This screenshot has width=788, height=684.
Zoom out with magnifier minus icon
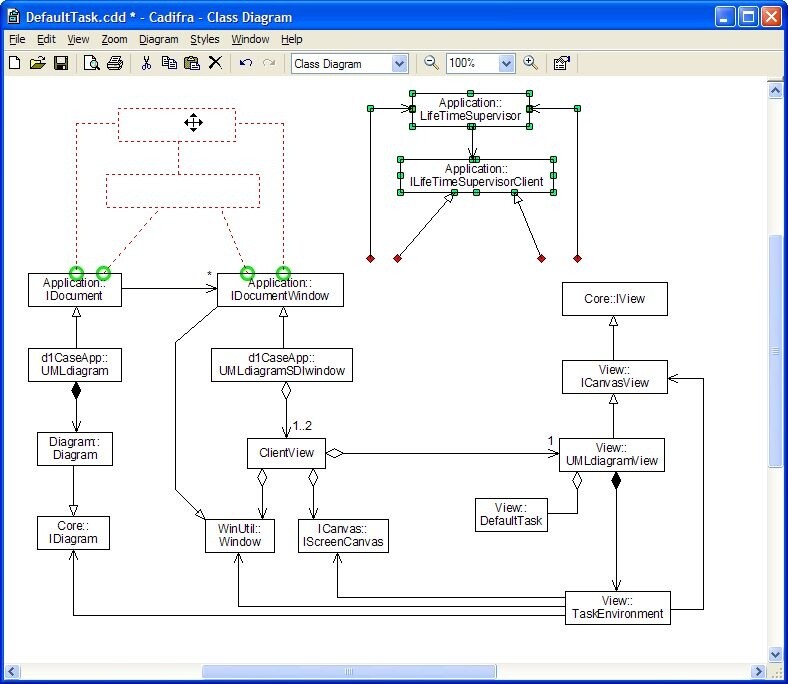pyautogui.click(x=431, y=63)
